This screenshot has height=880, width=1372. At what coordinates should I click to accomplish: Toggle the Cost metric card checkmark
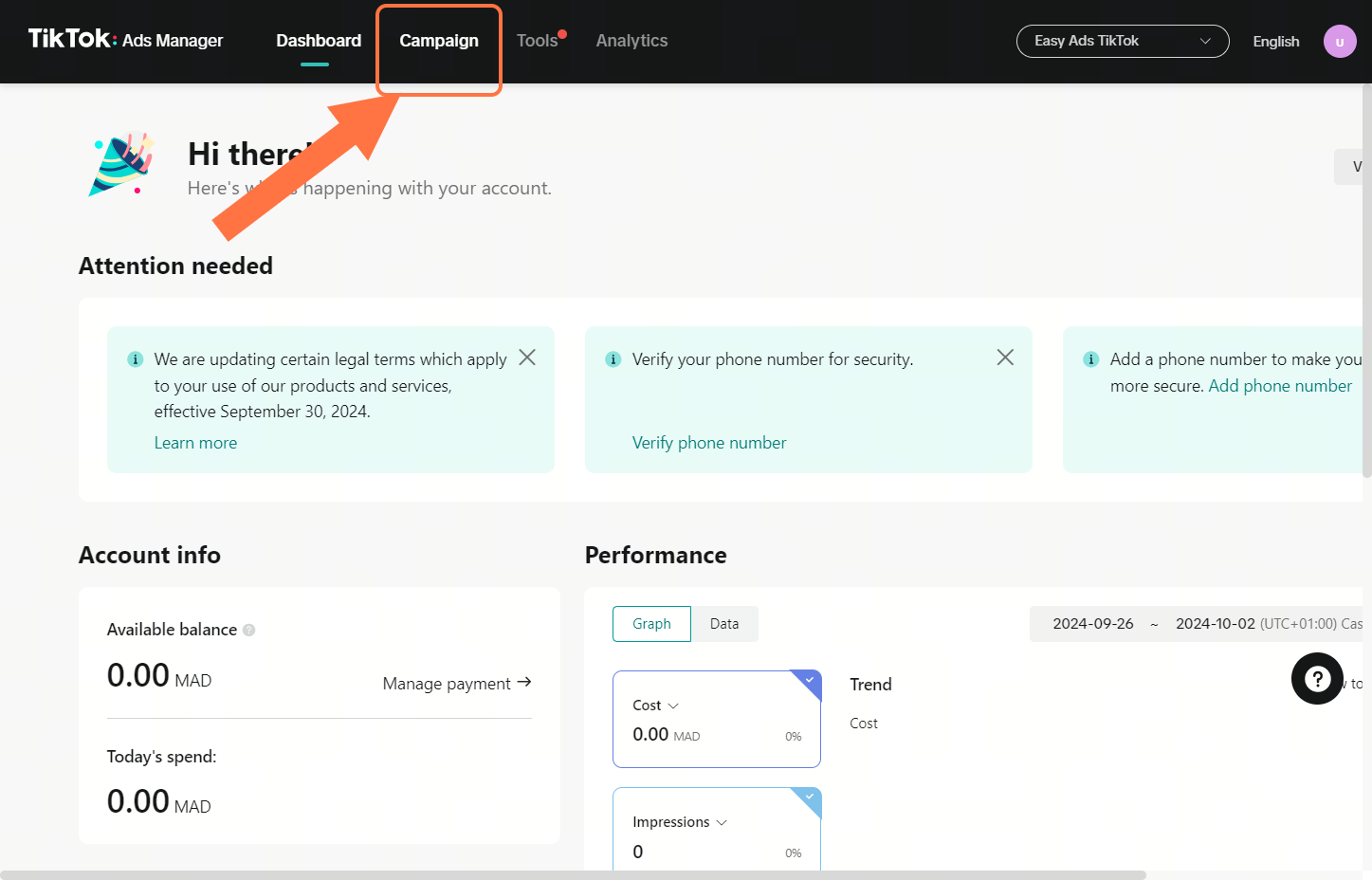809,681
